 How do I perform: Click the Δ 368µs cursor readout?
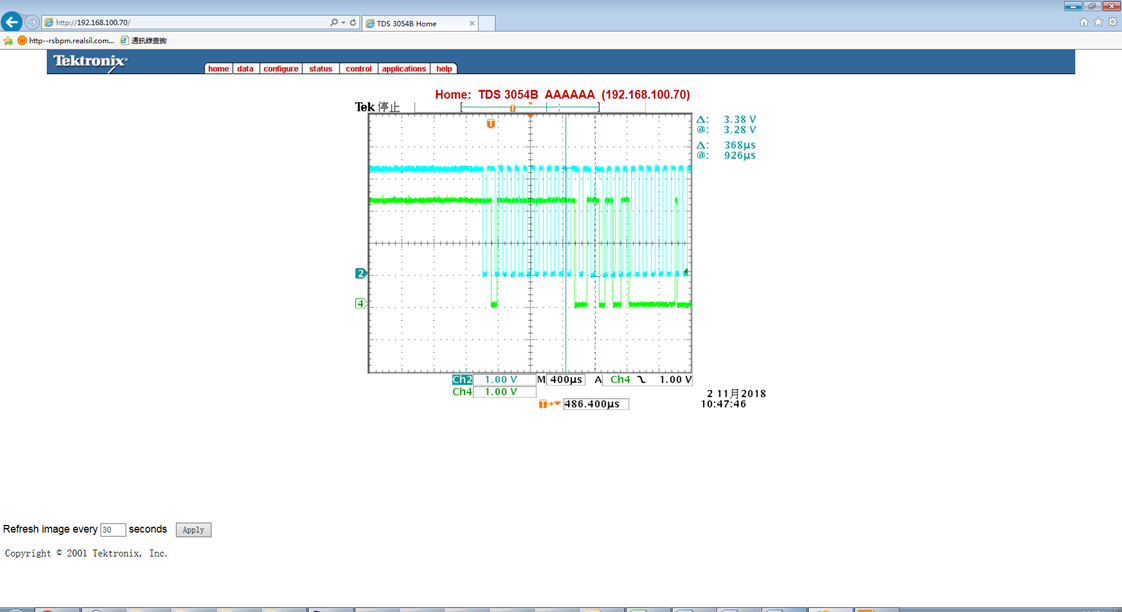tap(726, 145)
